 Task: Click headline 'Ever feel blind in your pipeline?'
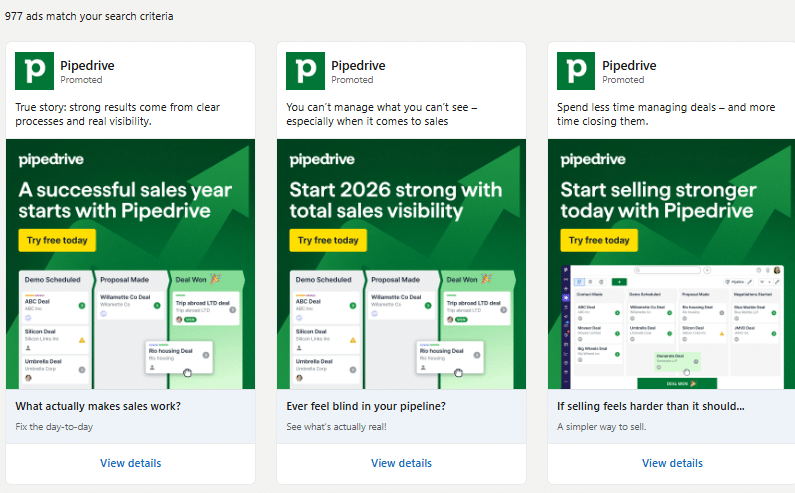[x=366, y=406]
